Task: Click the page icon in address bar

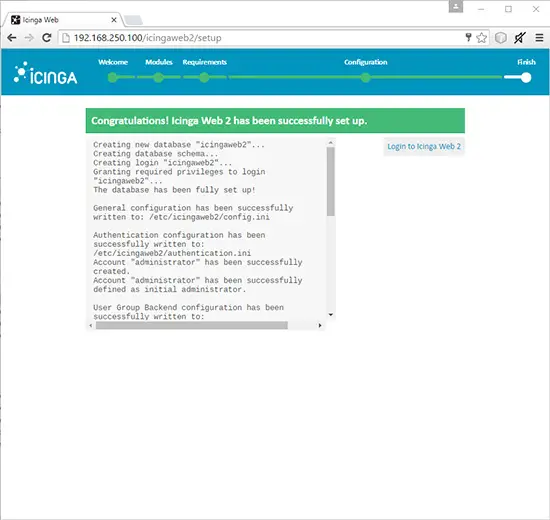Action: point(66,38)
